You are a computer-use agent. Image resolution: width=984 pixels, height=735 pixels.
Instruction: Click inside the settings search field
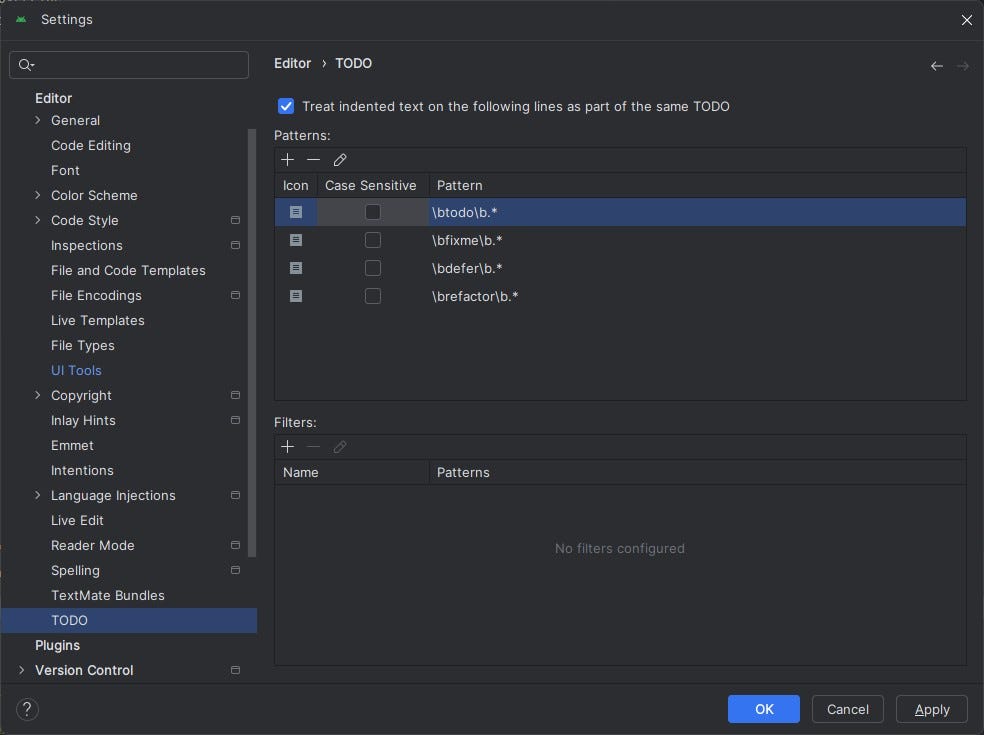(x=128, y=64)
